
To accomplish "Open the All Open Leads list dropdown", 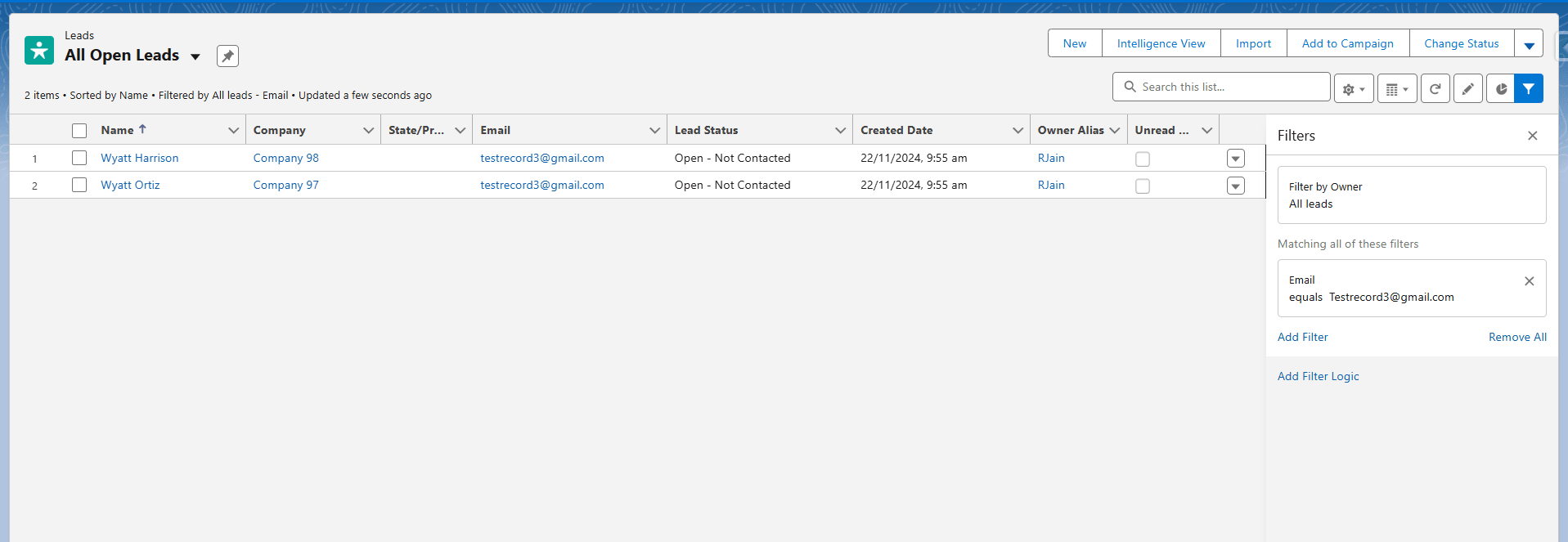I will [x=195, y=56].
